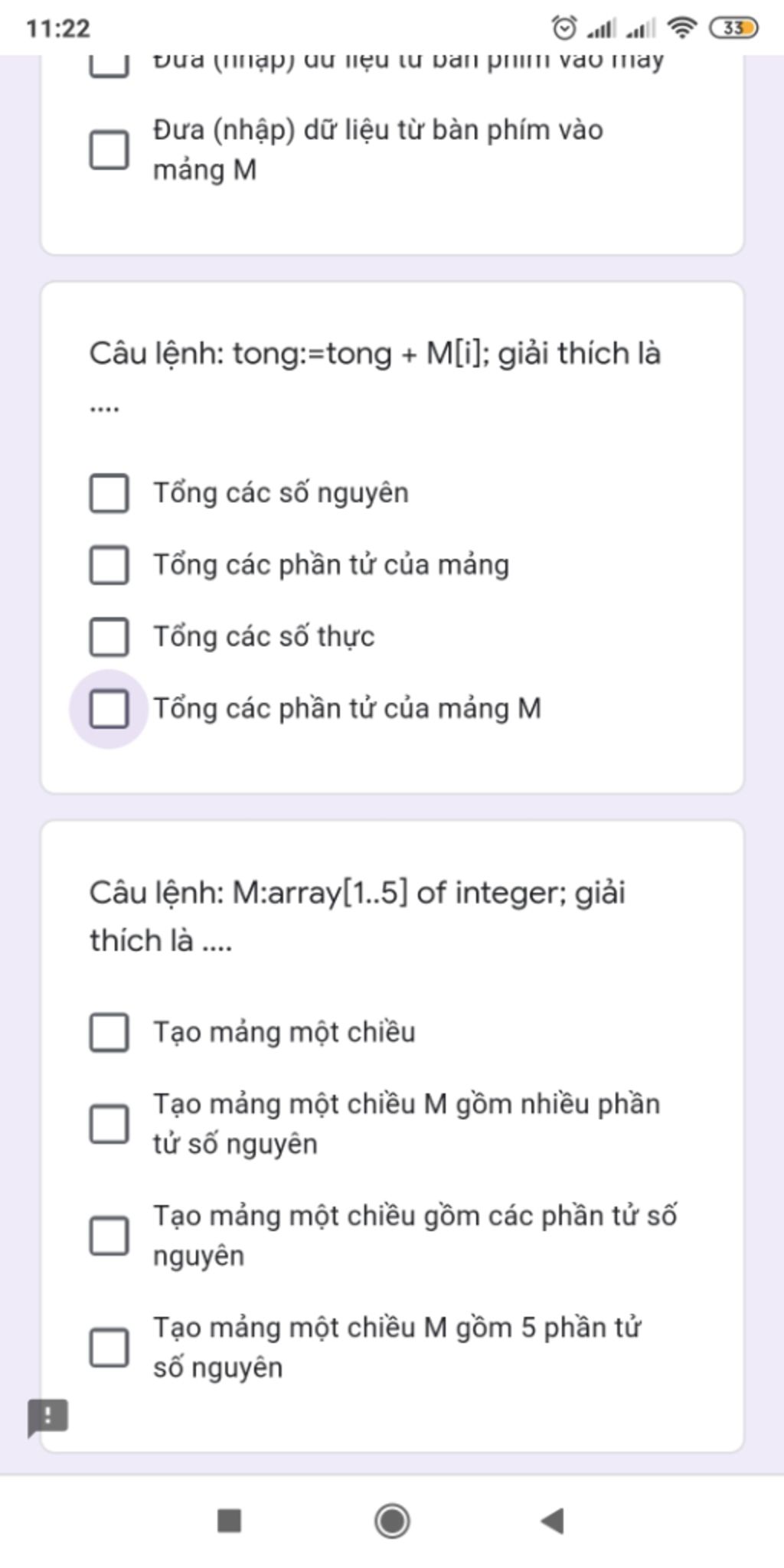Tap the alarm clock status icon

coord(564,28)
